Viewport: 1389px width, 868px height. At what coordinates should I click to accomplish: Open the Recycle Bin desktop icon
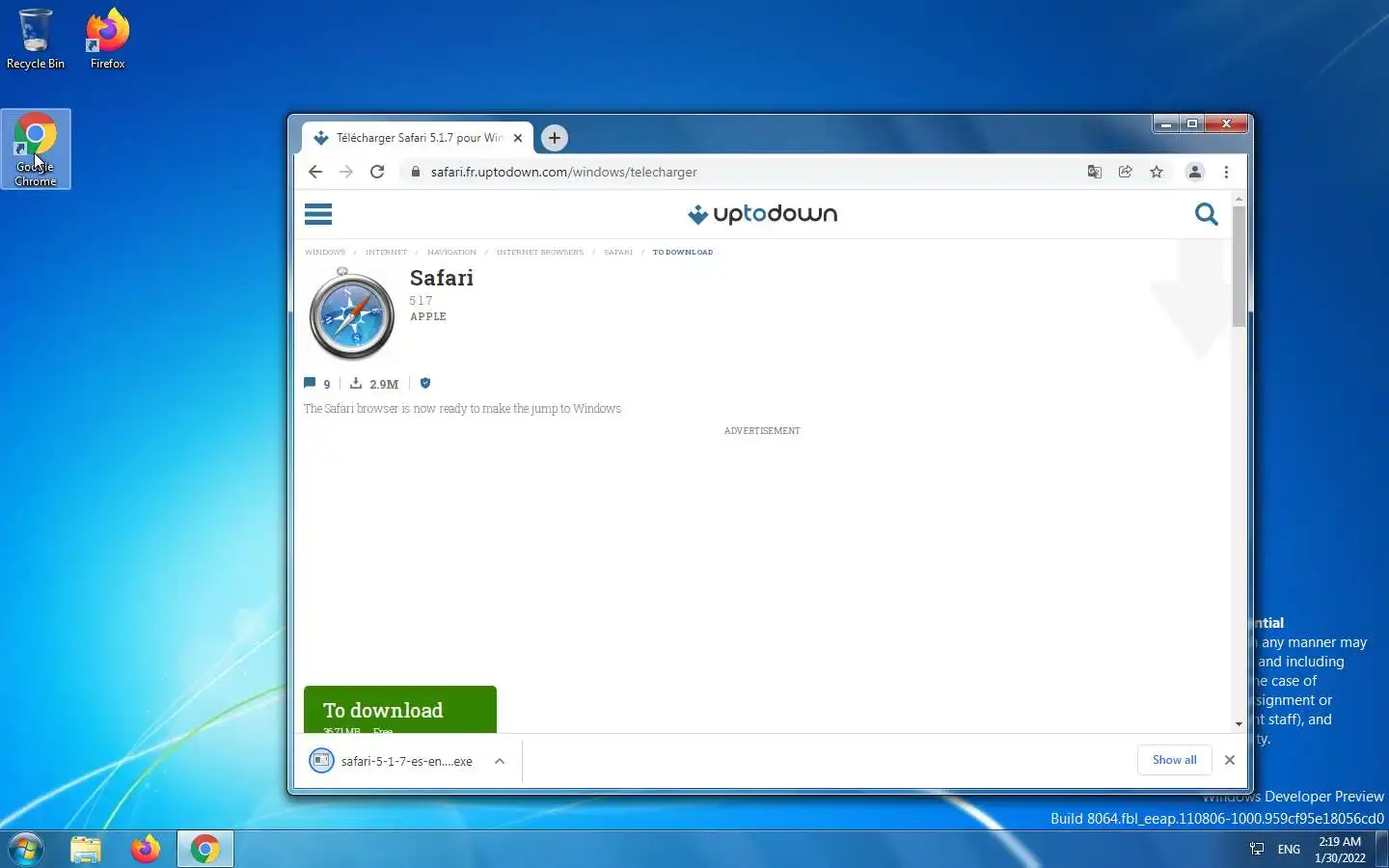click(36, 39)
